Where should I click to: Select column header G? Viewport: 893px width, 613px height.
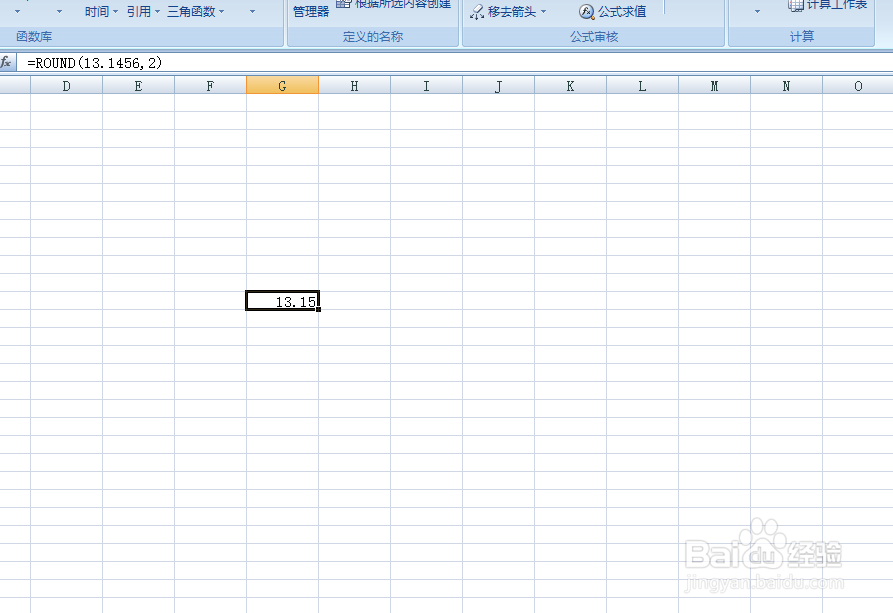pos(282,85)
